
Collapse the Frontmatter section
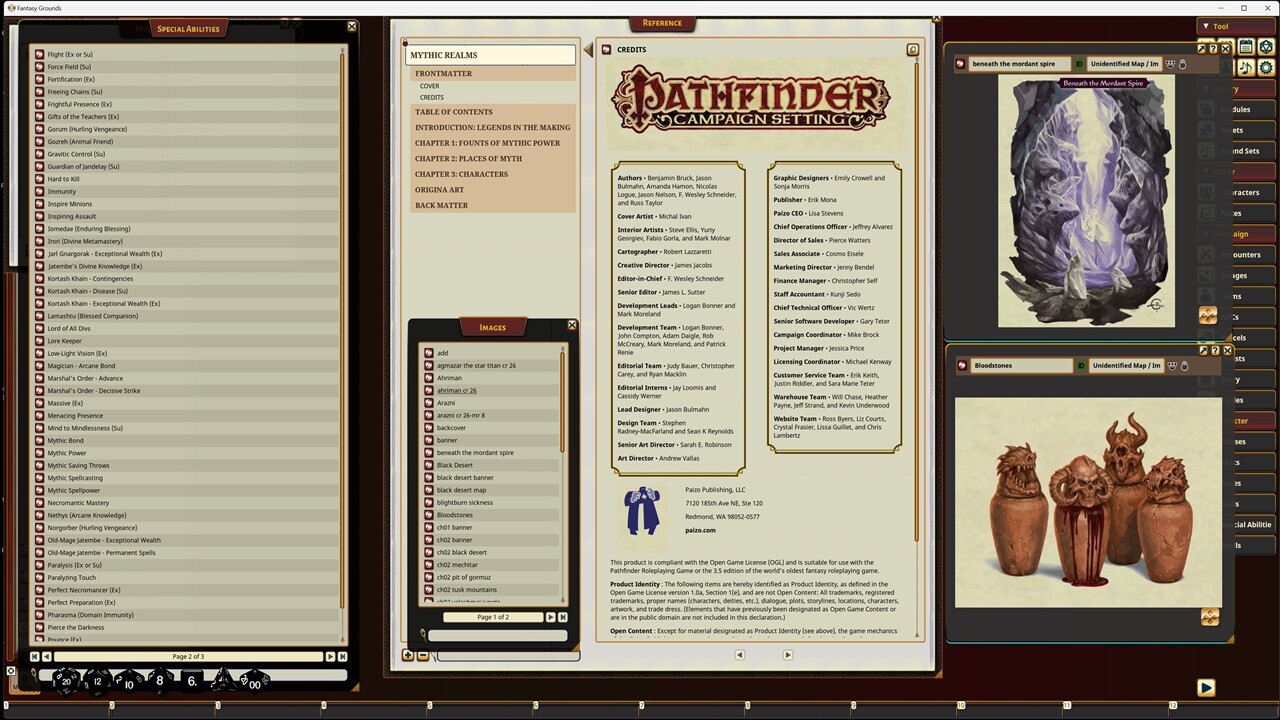[443, 73]
